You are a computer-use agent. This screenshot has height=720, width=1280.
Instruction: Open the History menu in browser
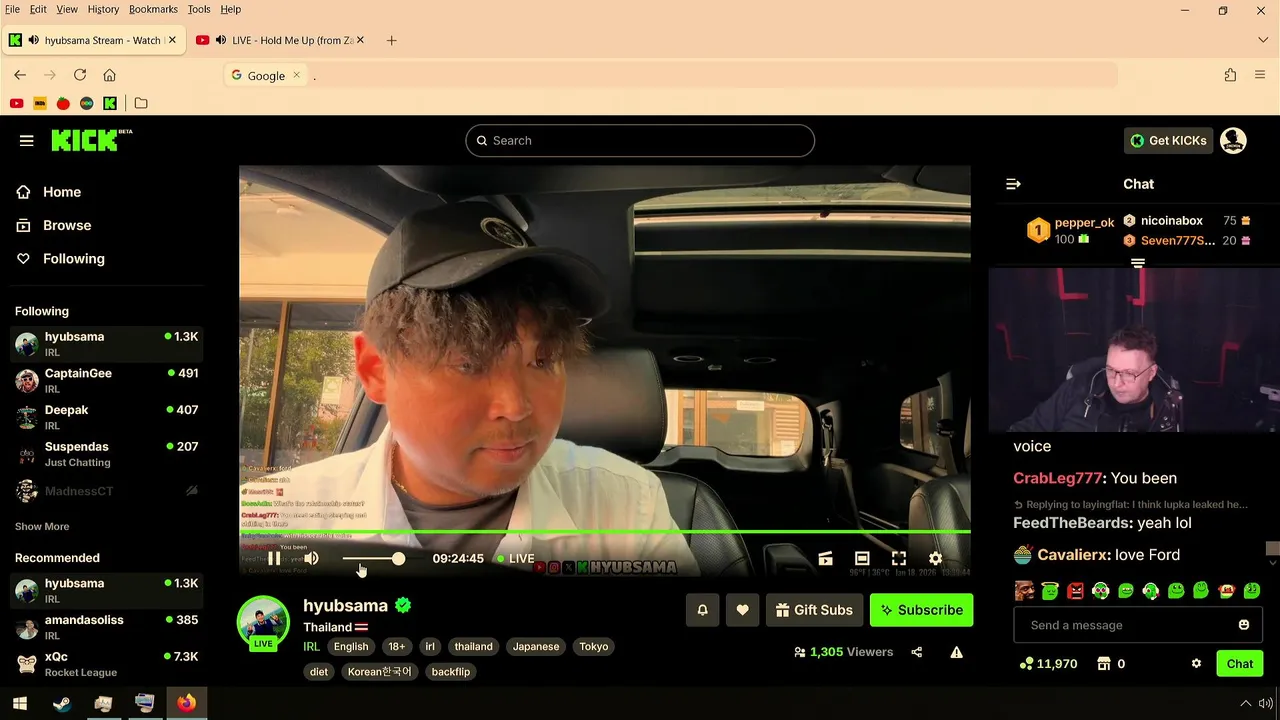[x=103, y=9]
